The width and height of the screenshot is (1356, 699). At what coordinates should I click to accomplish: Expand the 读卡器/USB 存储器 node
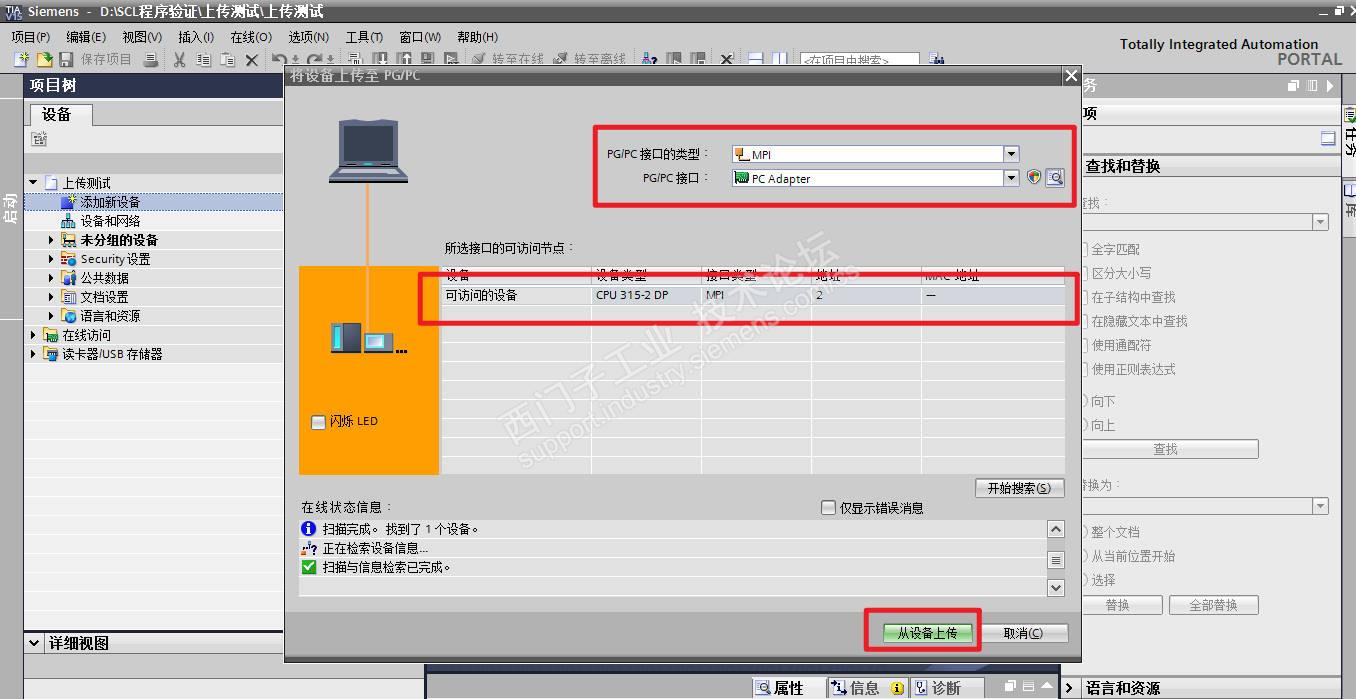(x=33, y=354)
